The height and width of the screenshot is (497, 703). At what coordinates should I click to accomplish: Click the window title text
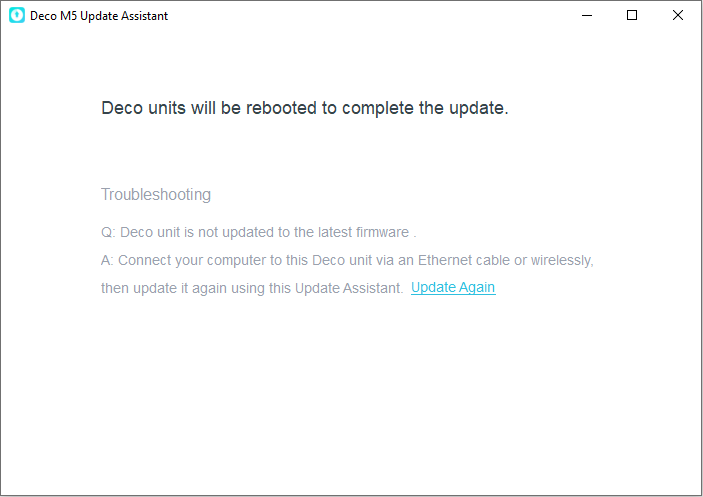(x=99, y=16)
